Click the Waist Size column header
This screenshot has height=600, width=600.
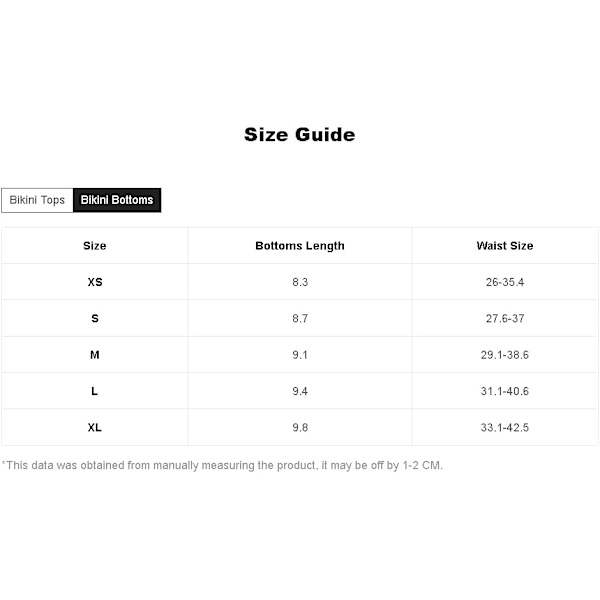point(505,246)
